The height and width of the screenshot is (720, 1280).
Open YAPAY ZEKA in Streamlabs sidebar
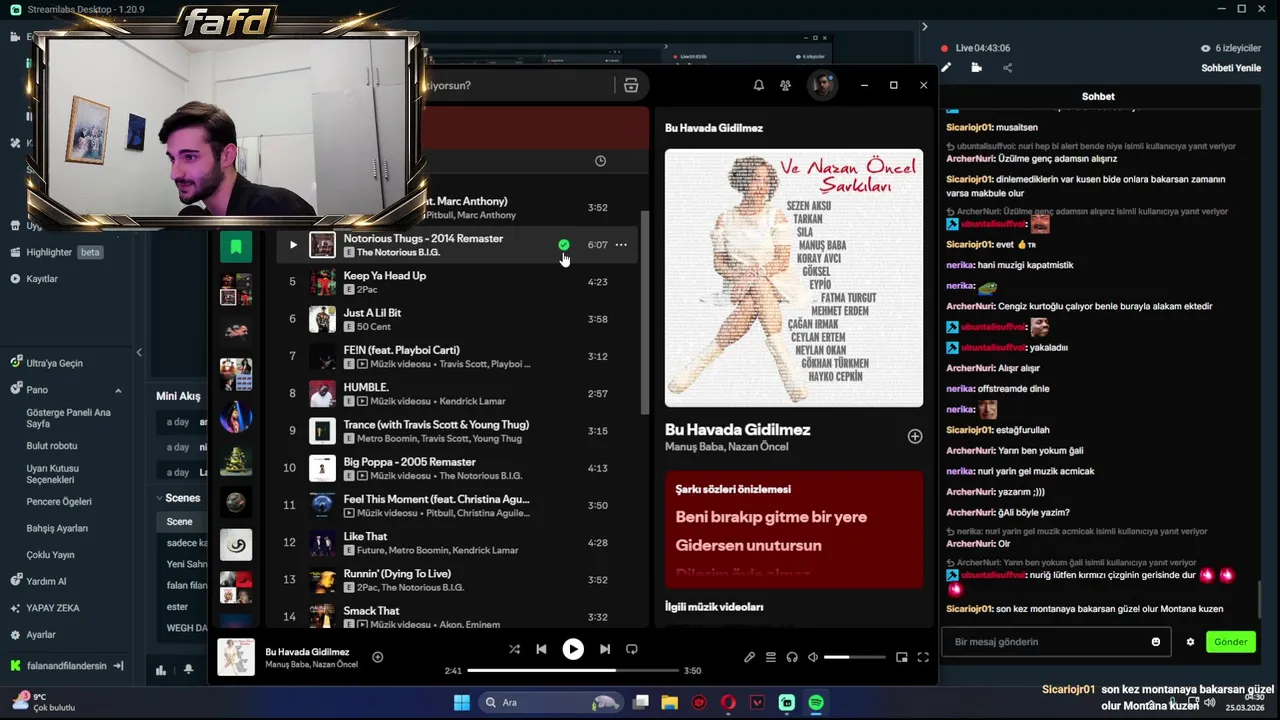(x=53, y=608)
